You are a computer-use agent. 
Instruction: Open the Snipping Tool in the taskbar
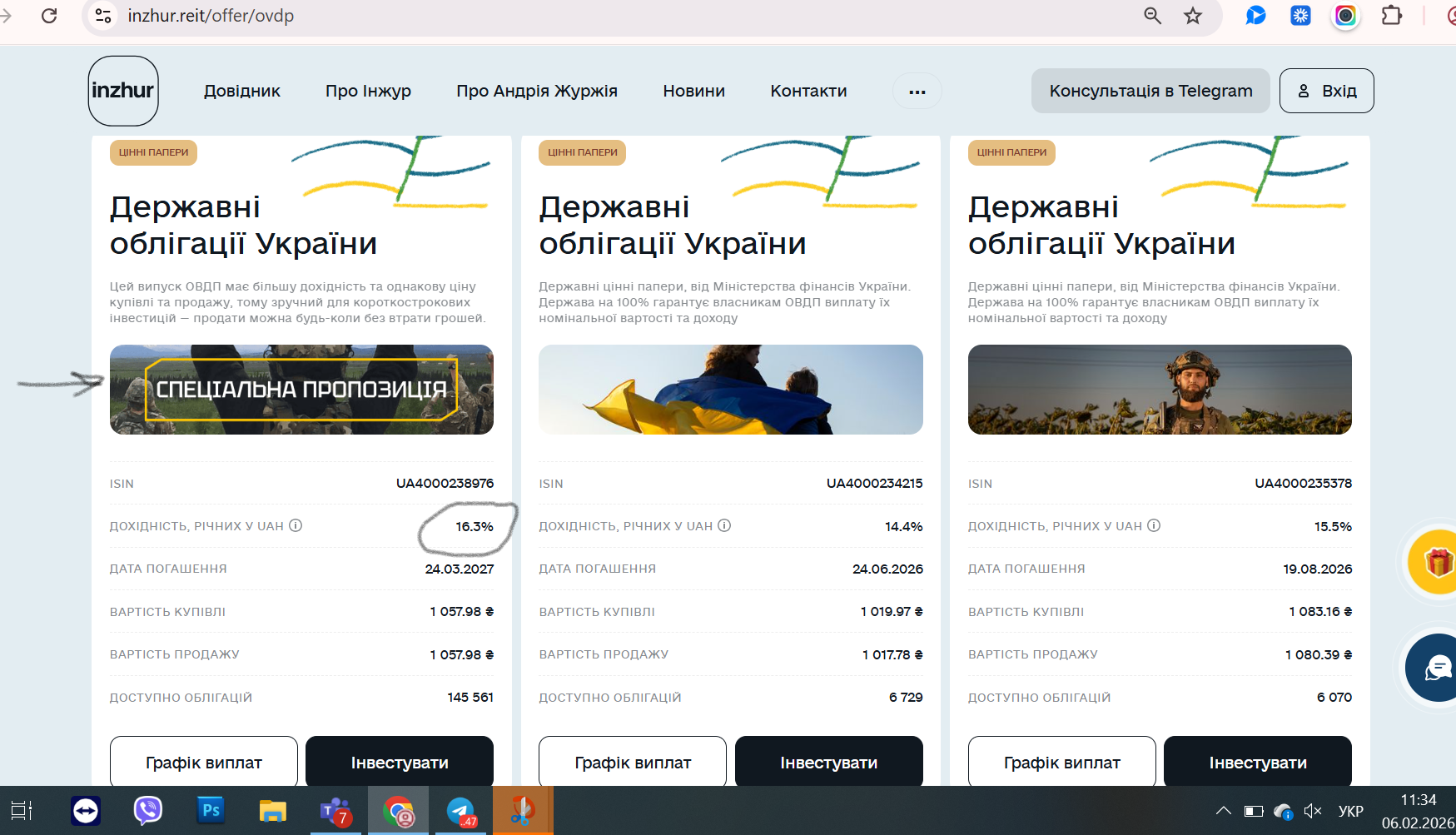coord(523,810)
